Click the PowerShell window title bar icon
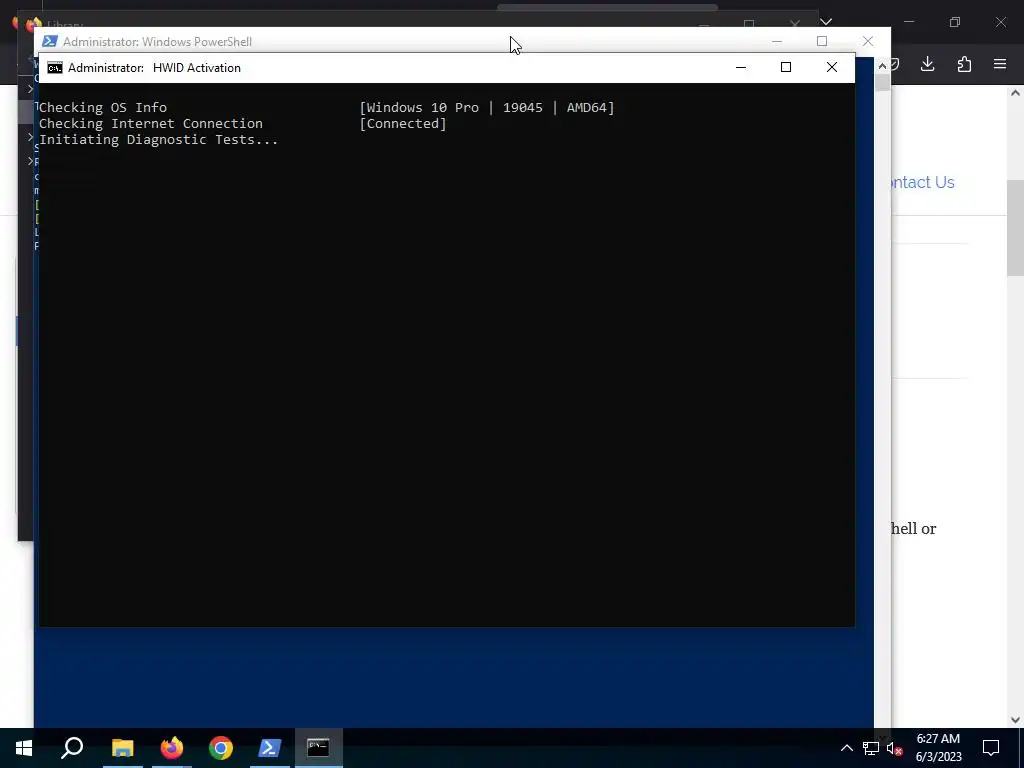The width and height of the screenshot is (1024, 768). coord(49,41)
